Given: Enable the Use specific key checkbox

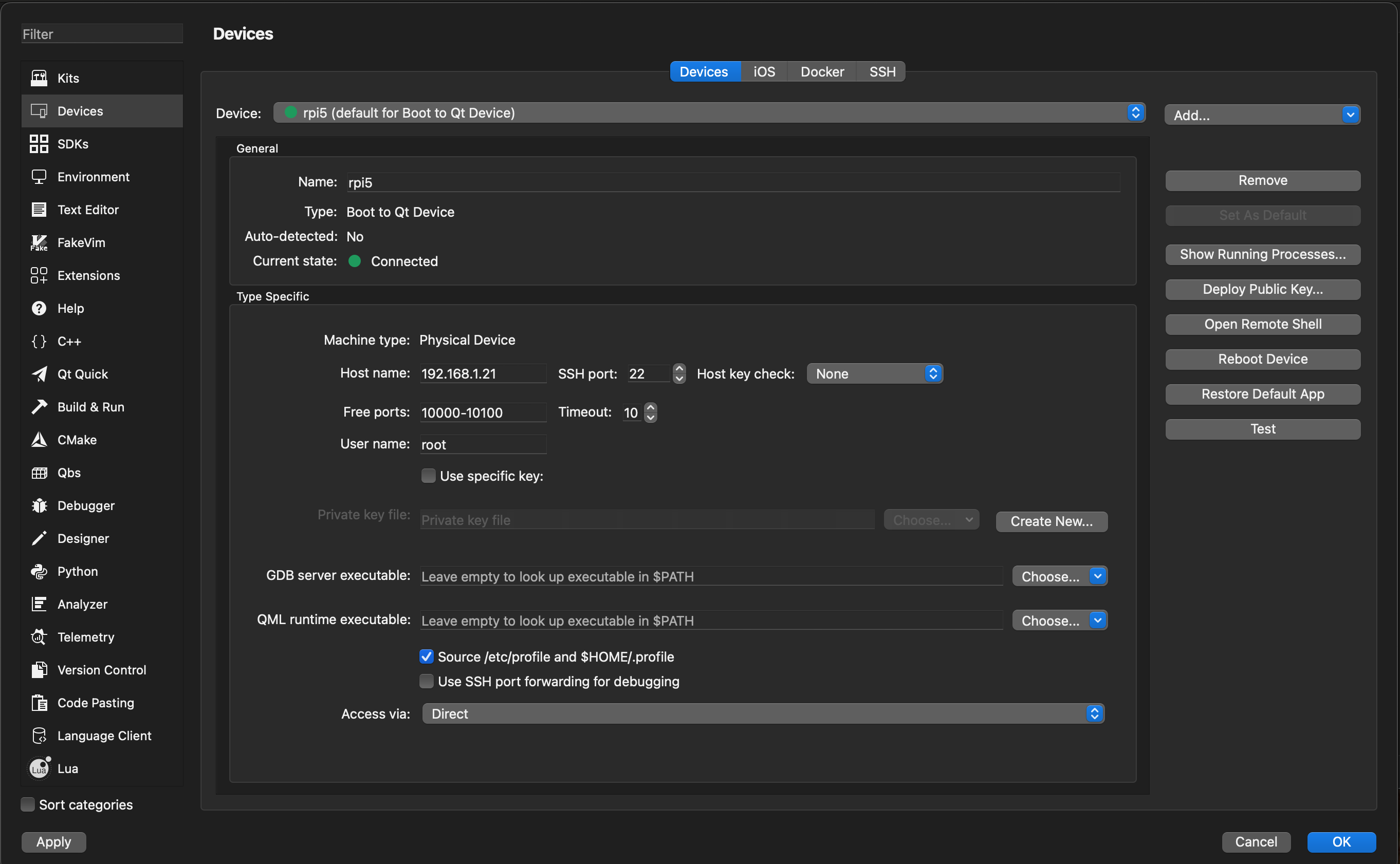Looking at the screenshot, I should pos(428,476).
